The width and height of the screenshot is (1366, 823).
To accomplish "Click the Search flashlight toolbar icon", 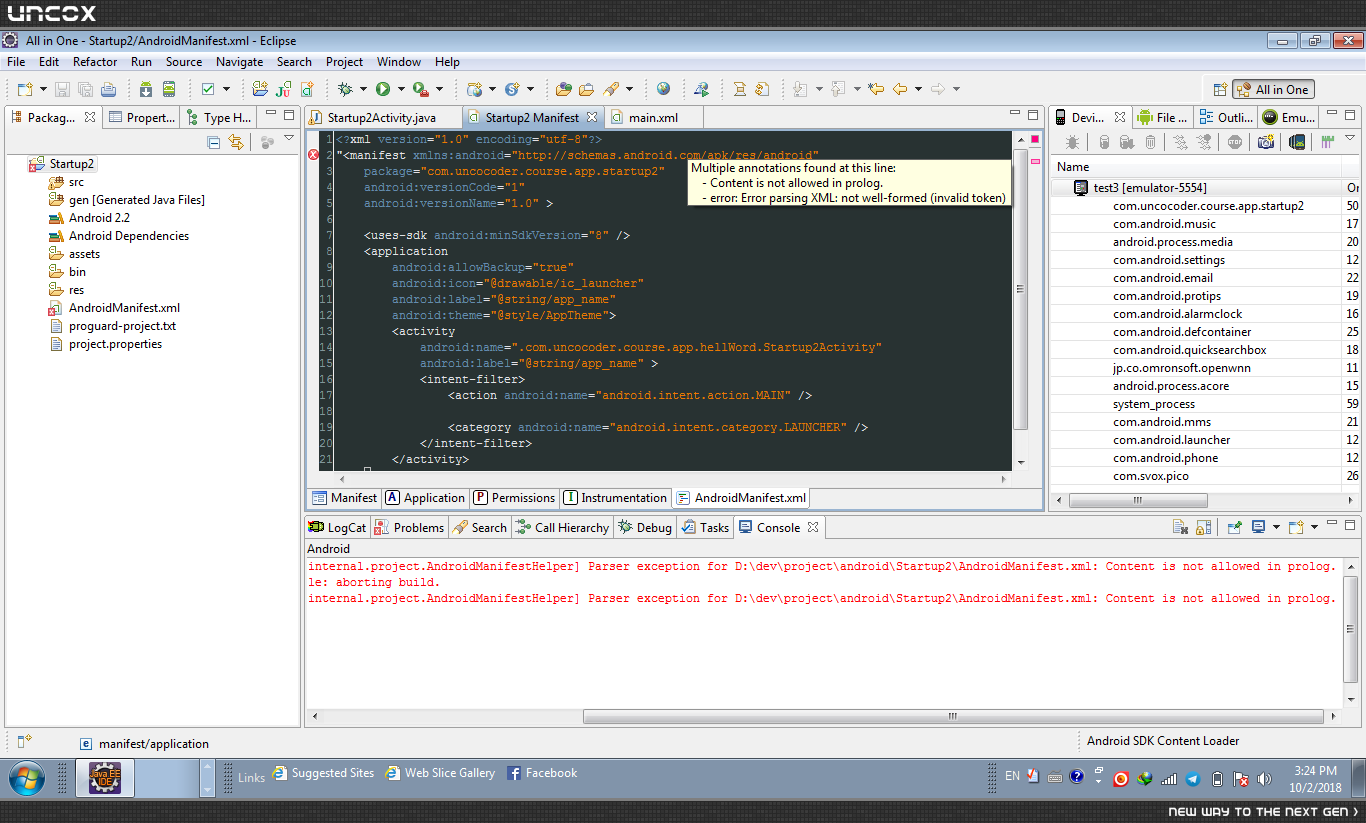I will coord(611,89).
